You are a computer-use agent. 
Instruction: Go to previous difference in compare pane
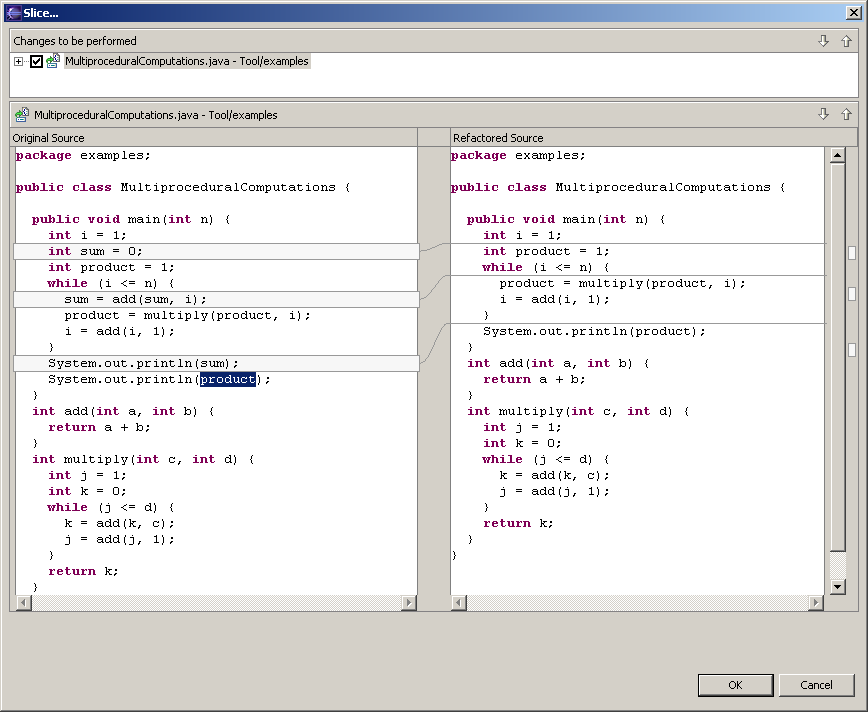[846, 114]
